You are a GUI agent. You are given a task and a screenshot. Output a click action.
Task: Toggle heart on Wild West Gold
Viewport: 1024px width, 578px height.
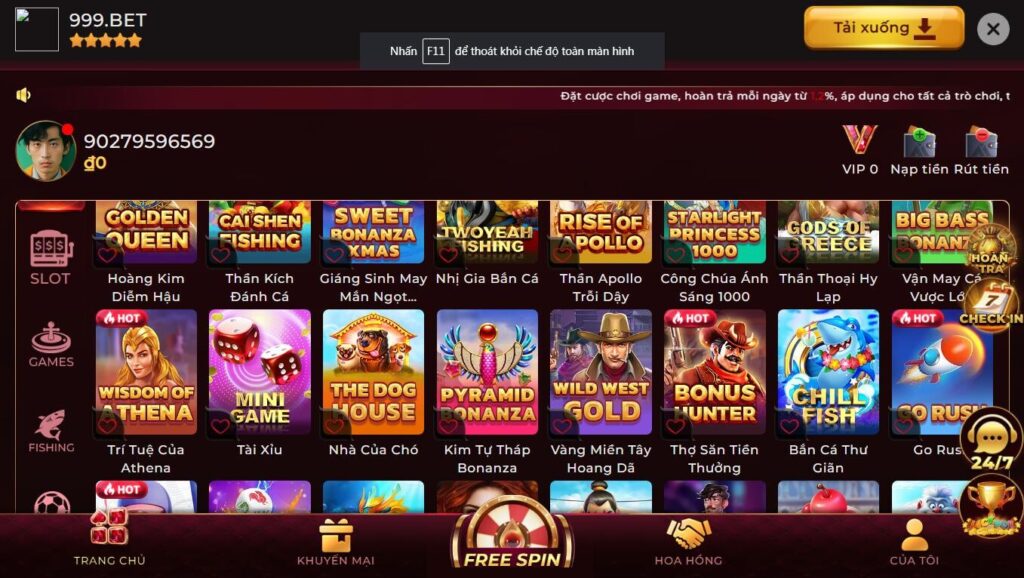point(562,426)
